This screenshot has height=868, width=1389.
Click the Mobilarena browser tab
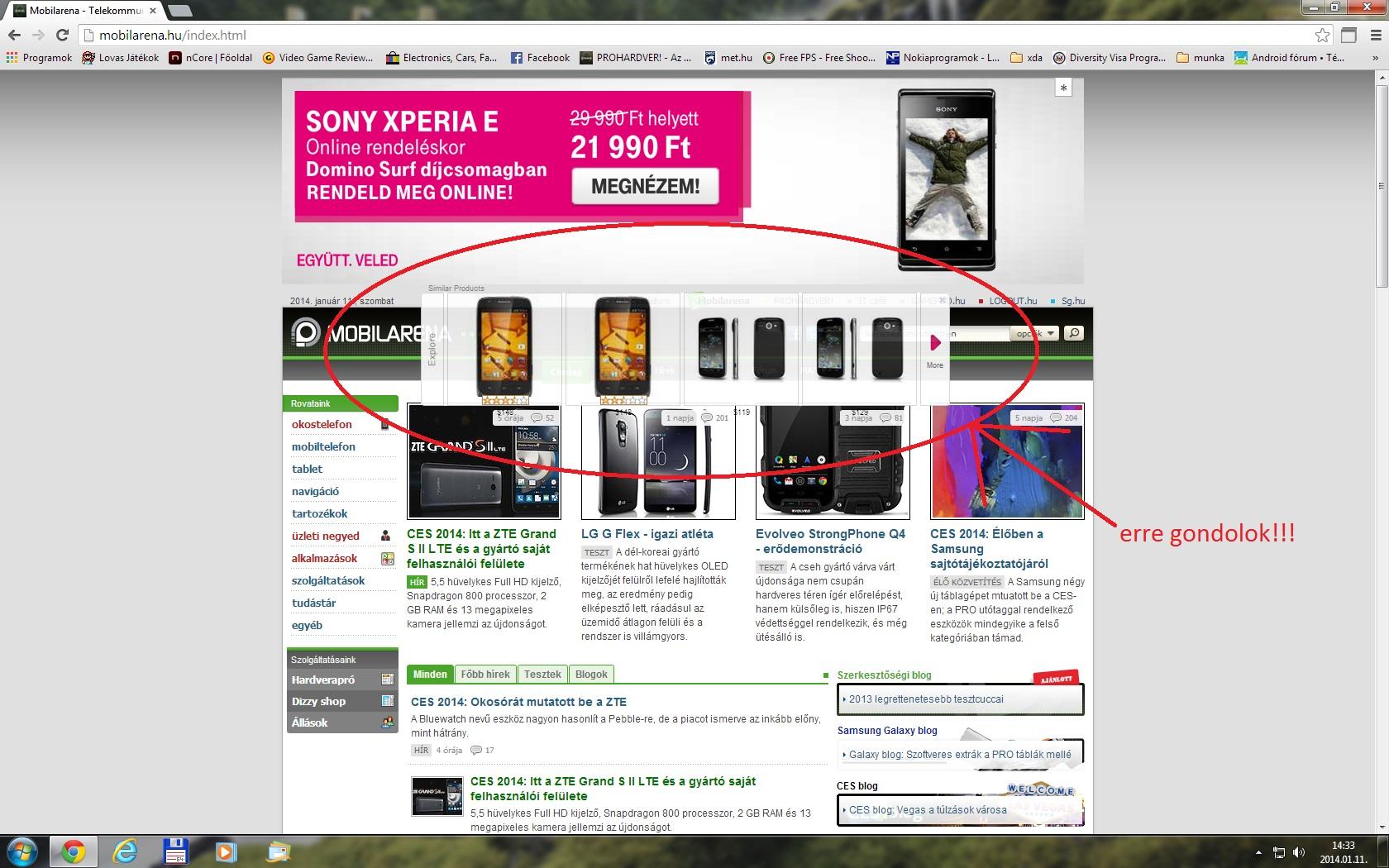click(84, 11)
